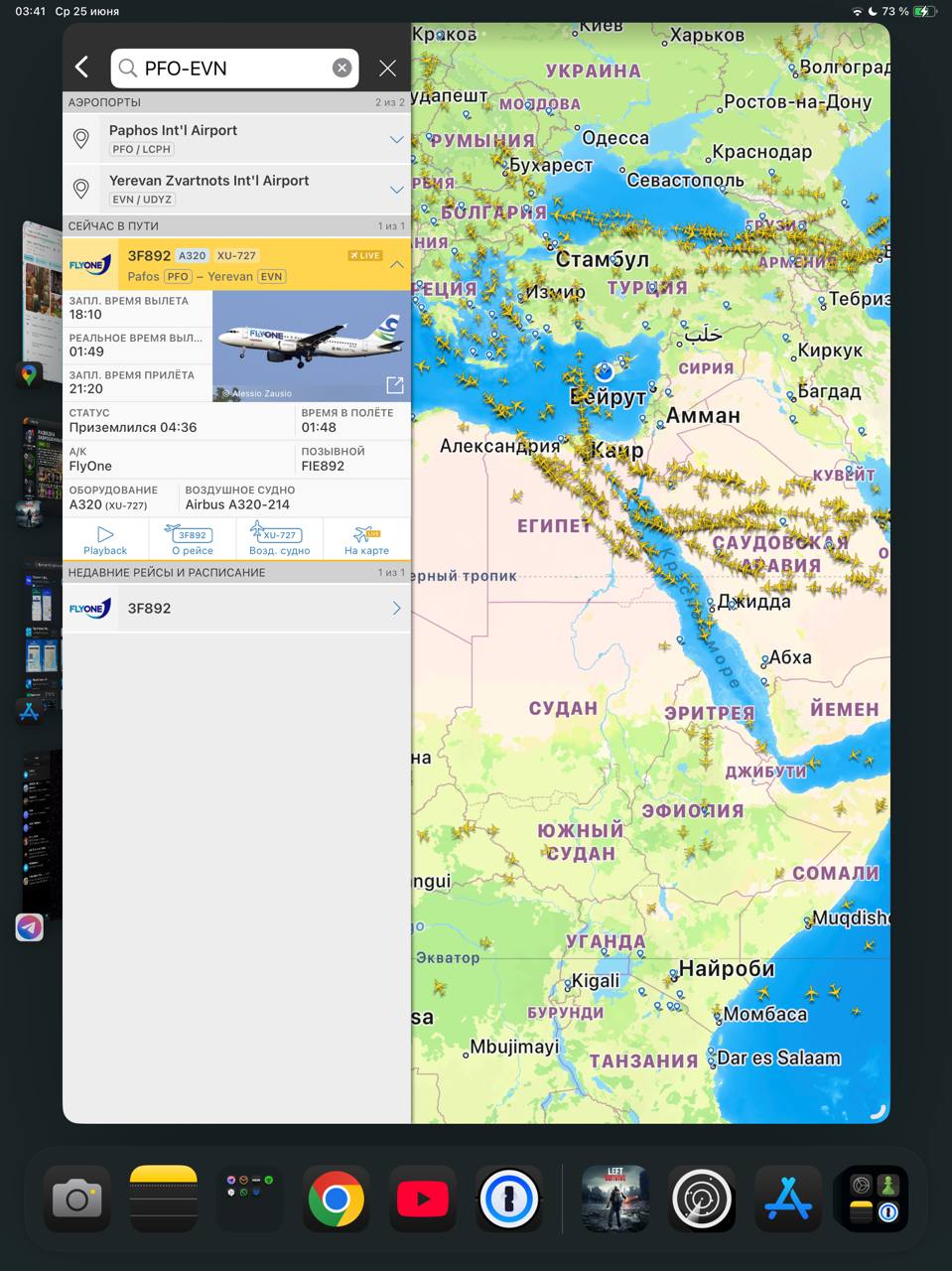Tap the current location marker near Cyprus
The height and width of the screenshot is (1271, 952).
pyautogui.click(x=605, y=371)
